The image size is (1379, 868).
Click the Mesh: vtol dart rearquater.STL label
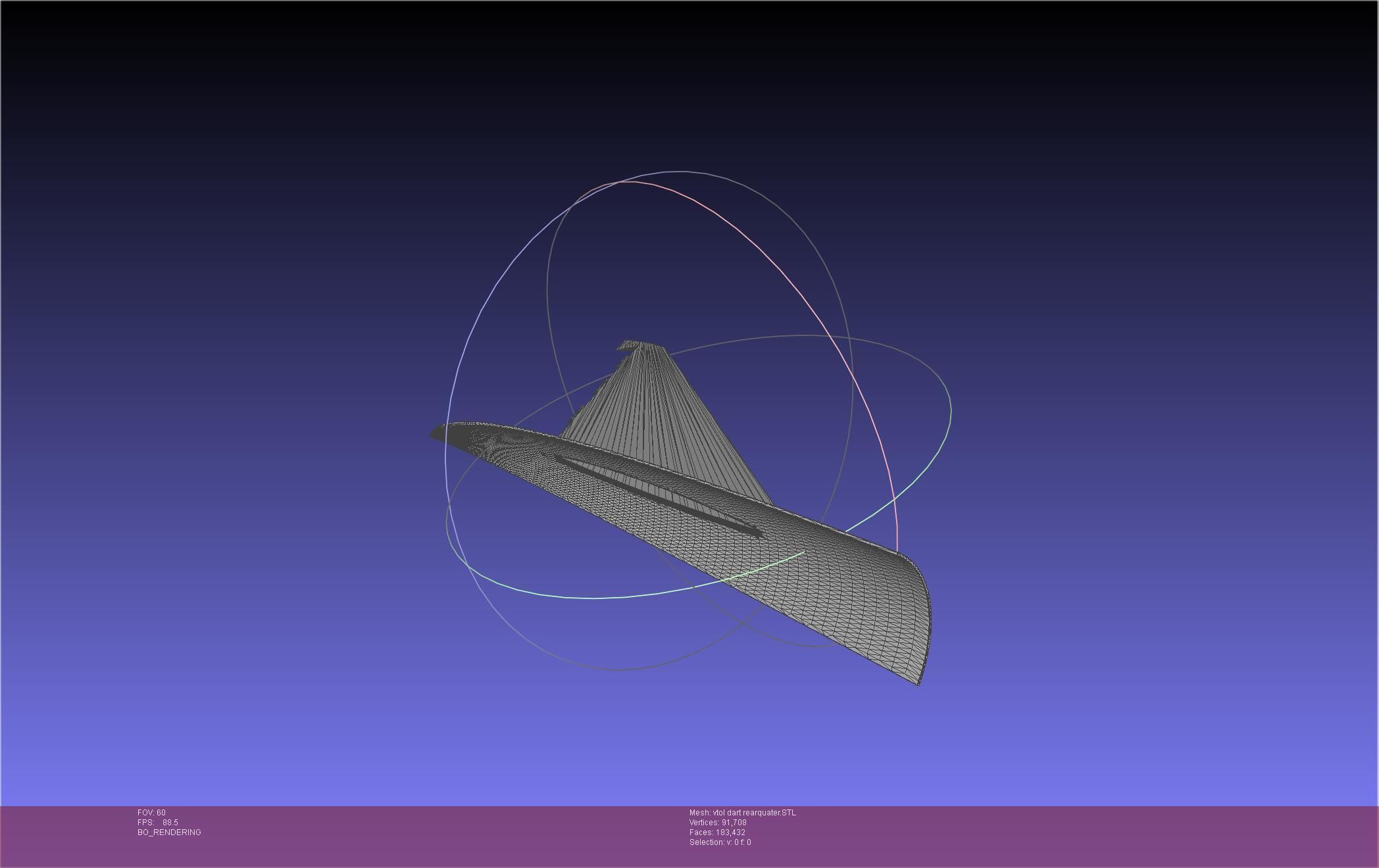click(743, 813)
